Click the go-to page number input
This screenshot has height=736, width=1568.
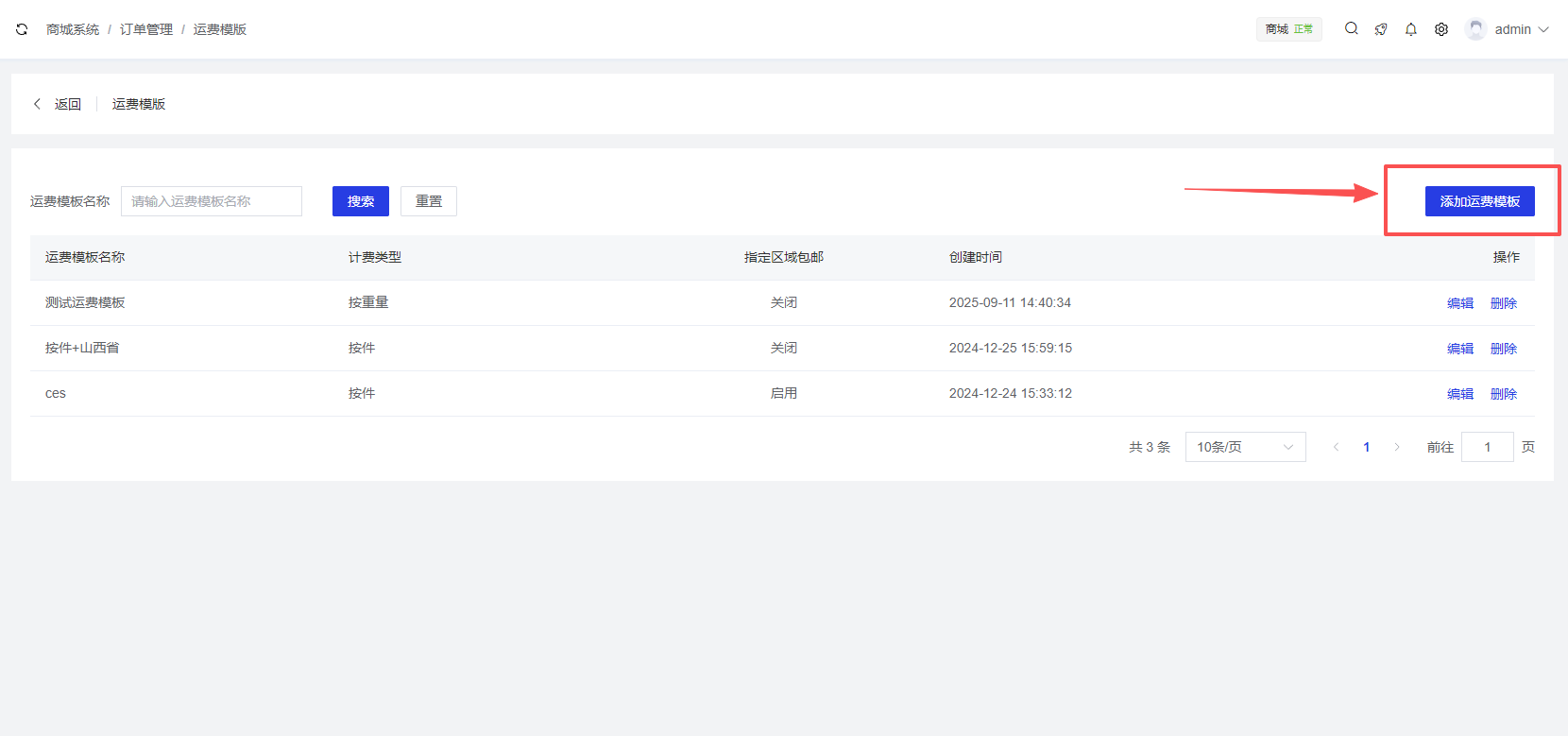click(x=1487, y=447)
